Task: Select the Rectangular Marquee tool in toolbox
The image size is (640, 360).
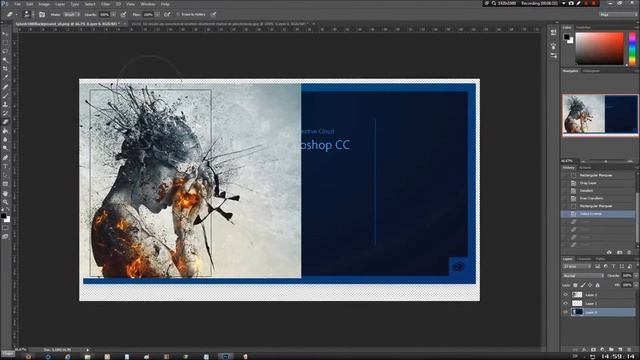Action: [5, 42]
